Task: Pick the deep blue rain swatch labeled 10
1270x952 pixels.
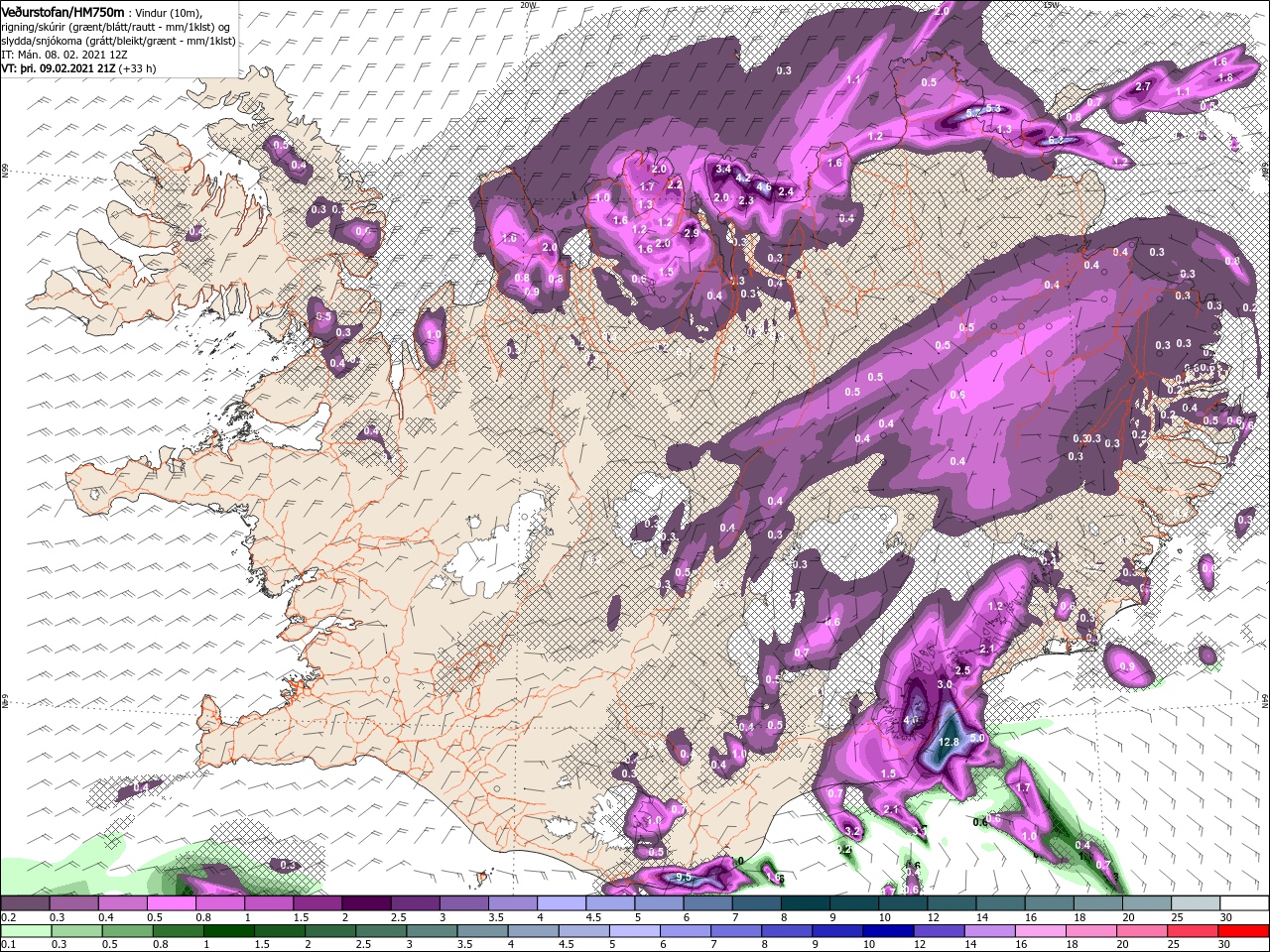Action: (x=888, y=931)
